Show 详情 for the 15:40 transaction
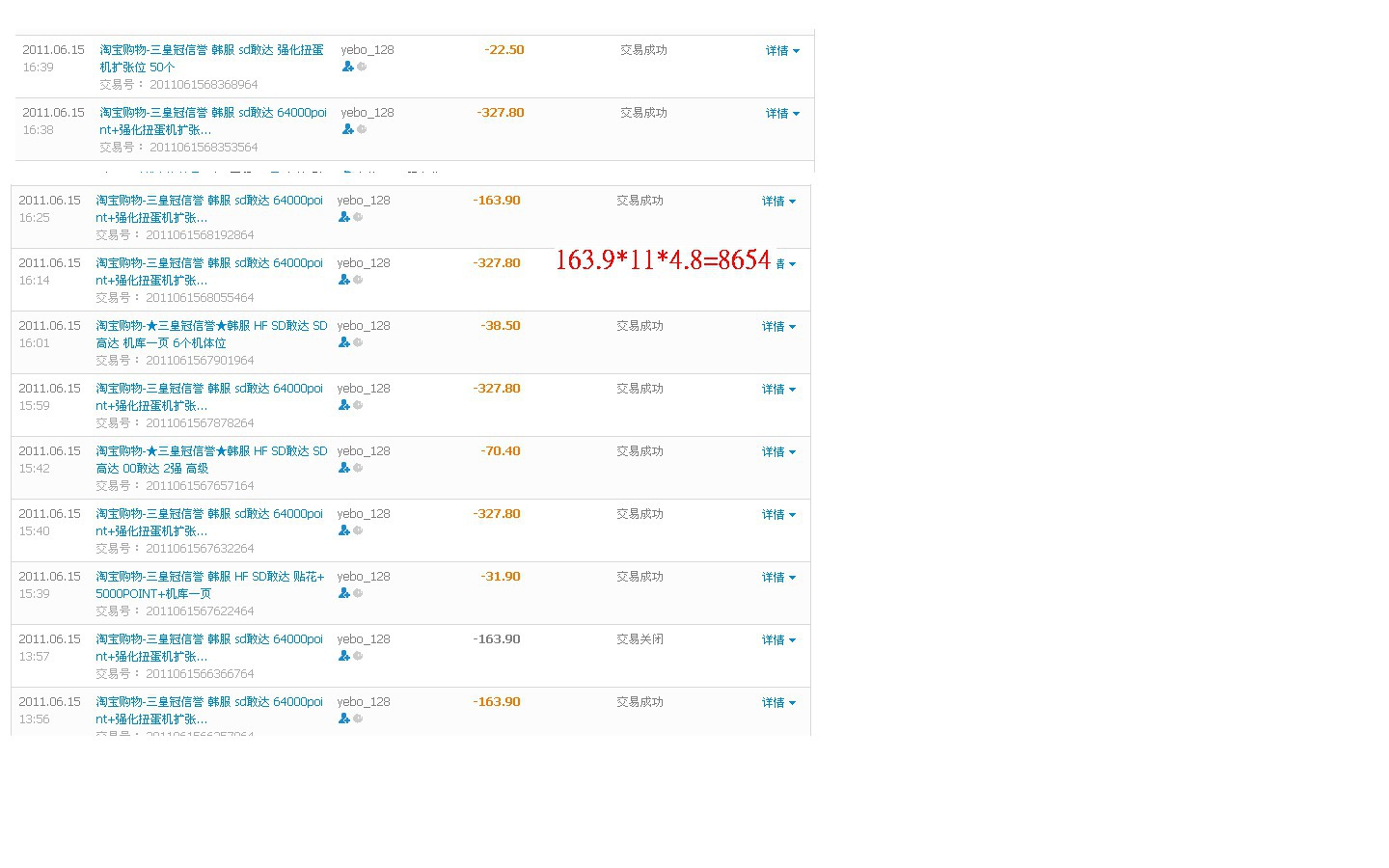Image resolution: width=1389 pixels, height=868 pixels. [778, 514]
